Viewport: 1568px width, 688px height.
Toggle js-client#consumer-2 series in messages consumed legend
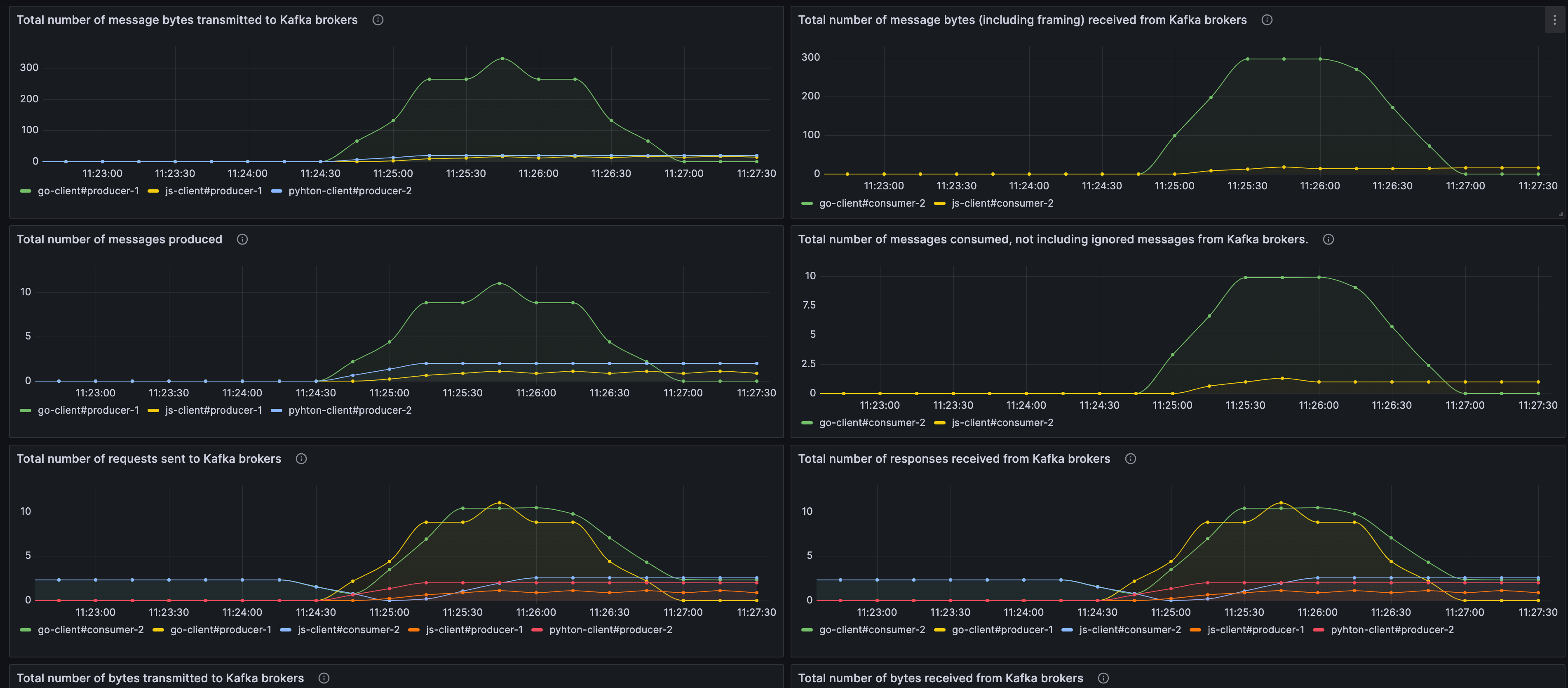point(1002,422)
